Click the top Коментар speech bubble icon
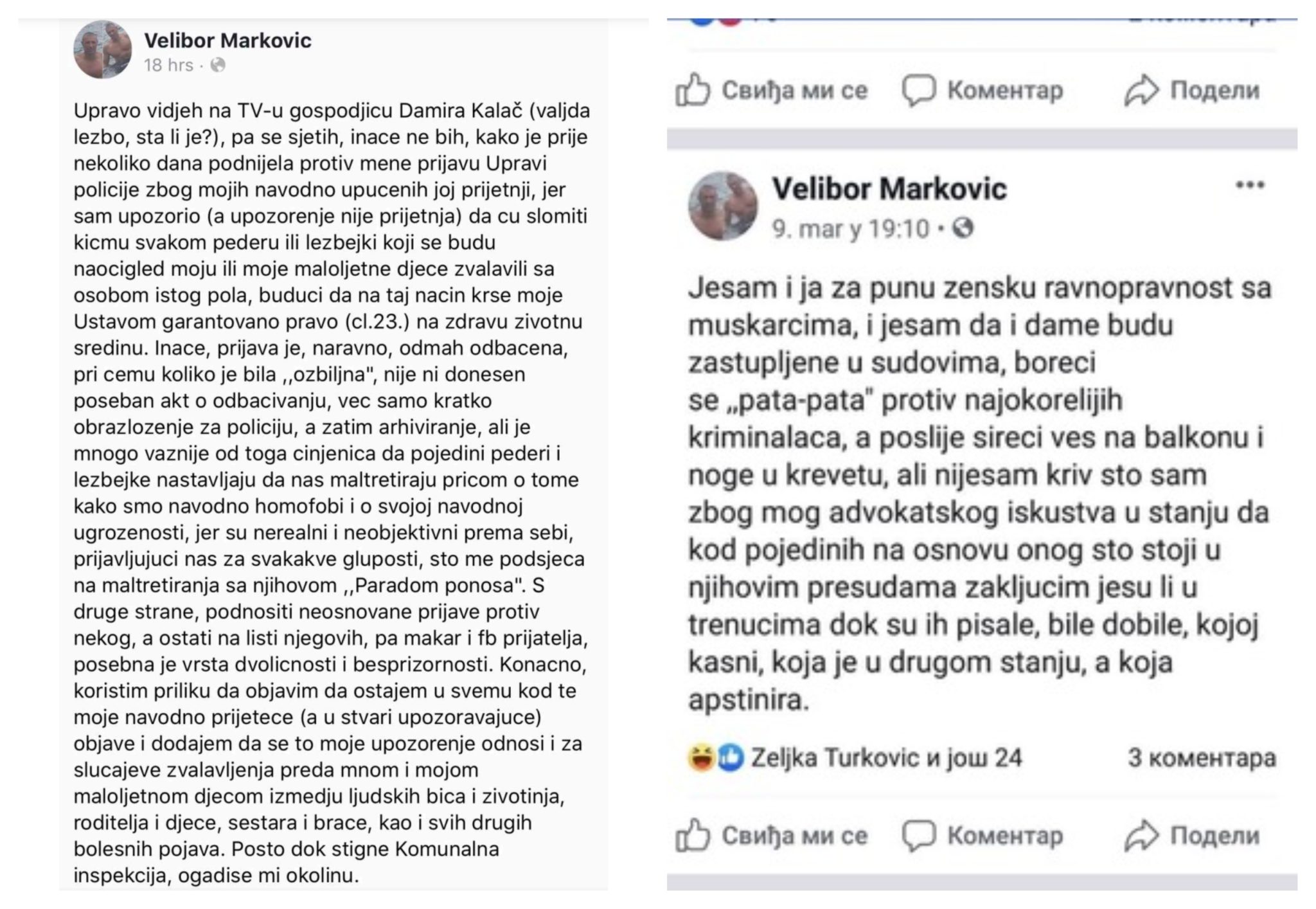Viewport: 1316px width, 909px height. pyautogui.click(x=919, y=91)
